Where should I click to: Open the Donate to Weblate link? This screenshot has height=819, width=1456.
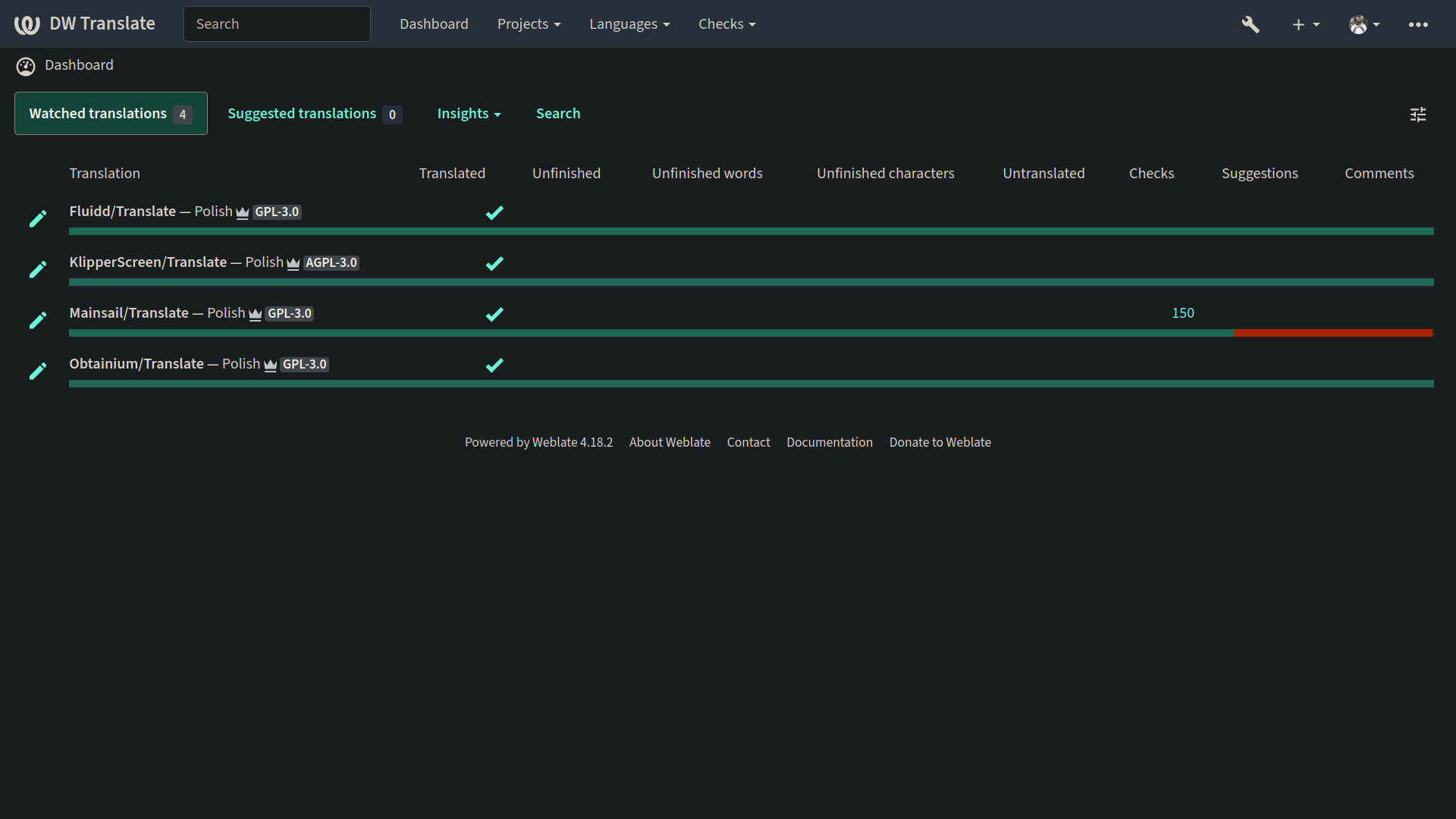pos(940,442)
